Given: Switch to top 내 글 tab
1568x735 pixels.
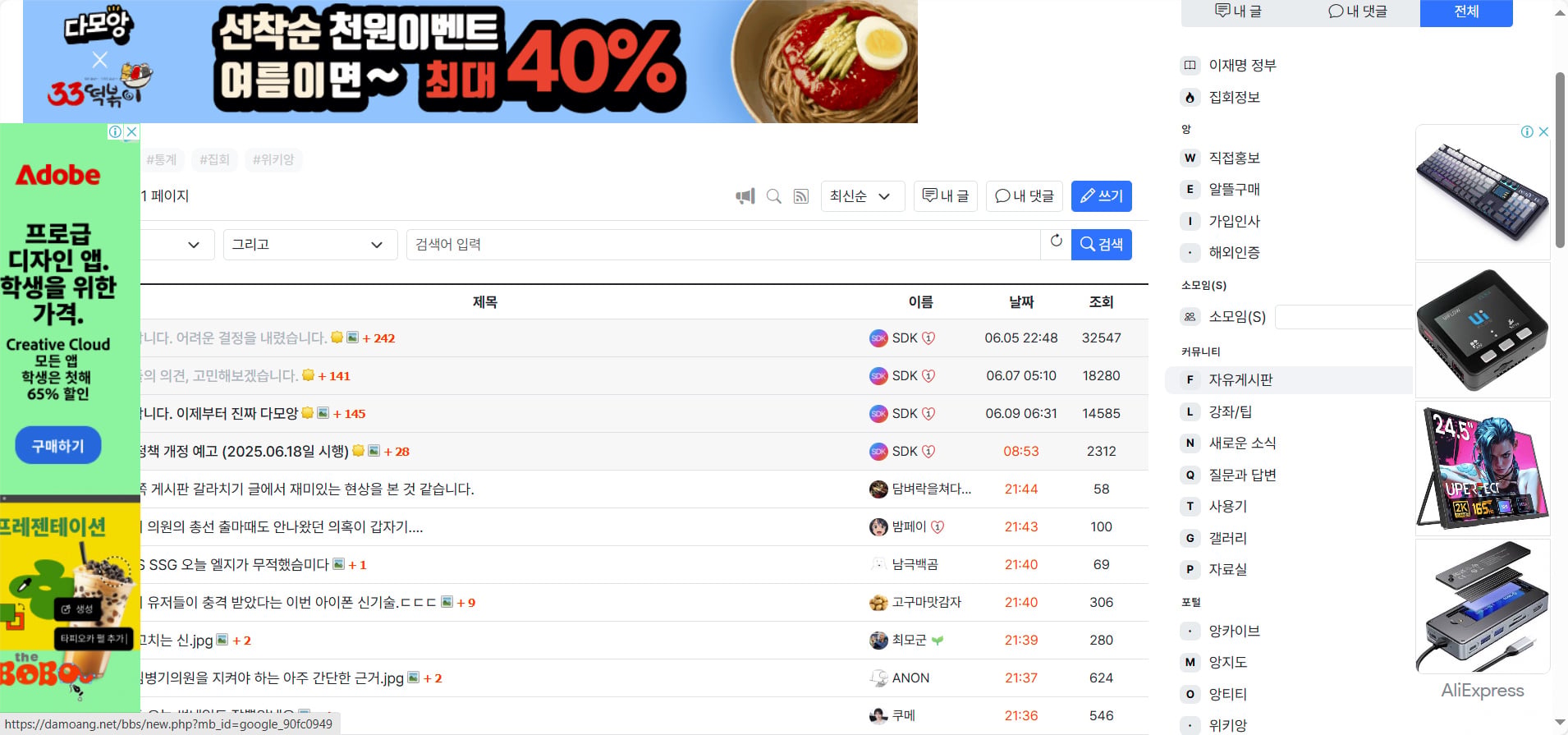Looking at the screenshot, I should pos(1238,11).
